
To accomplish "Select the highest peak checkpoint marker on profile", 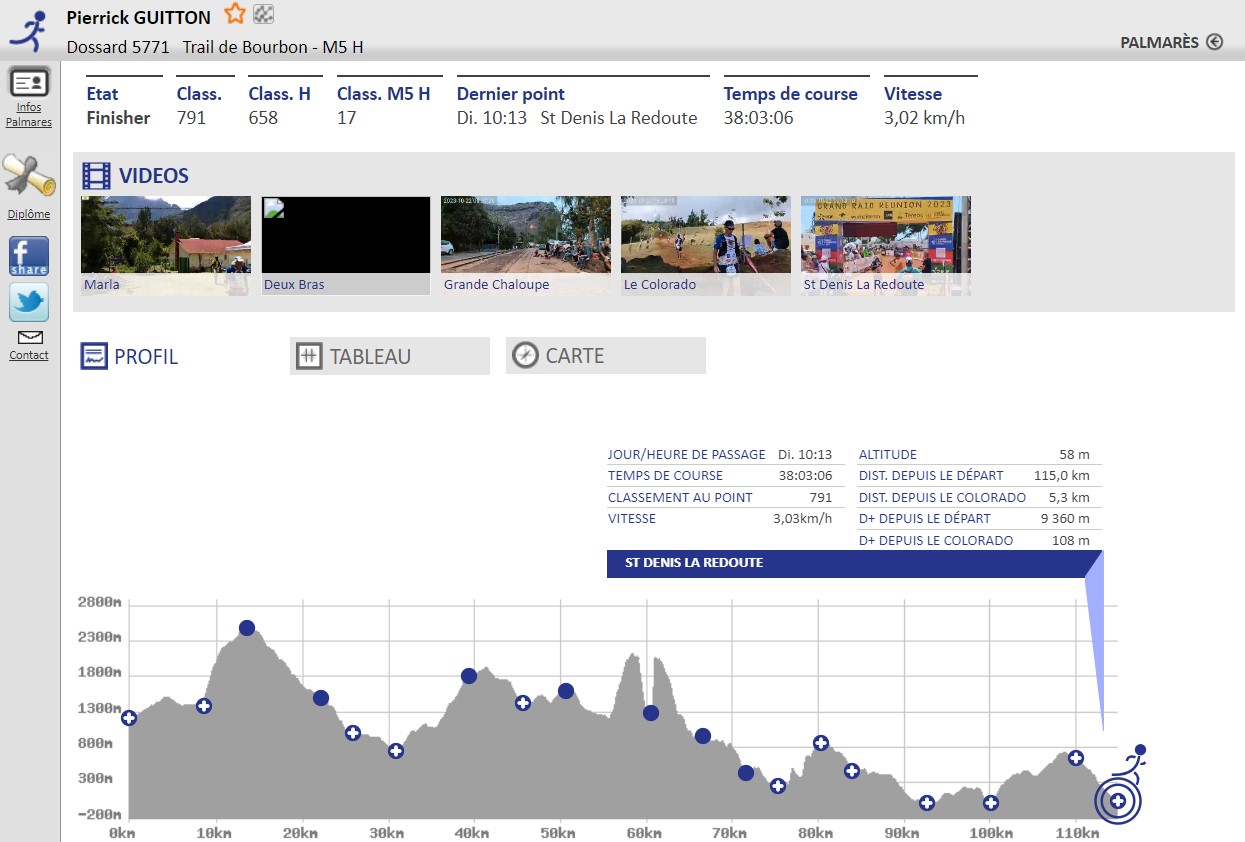I will [x=247, y=628].
